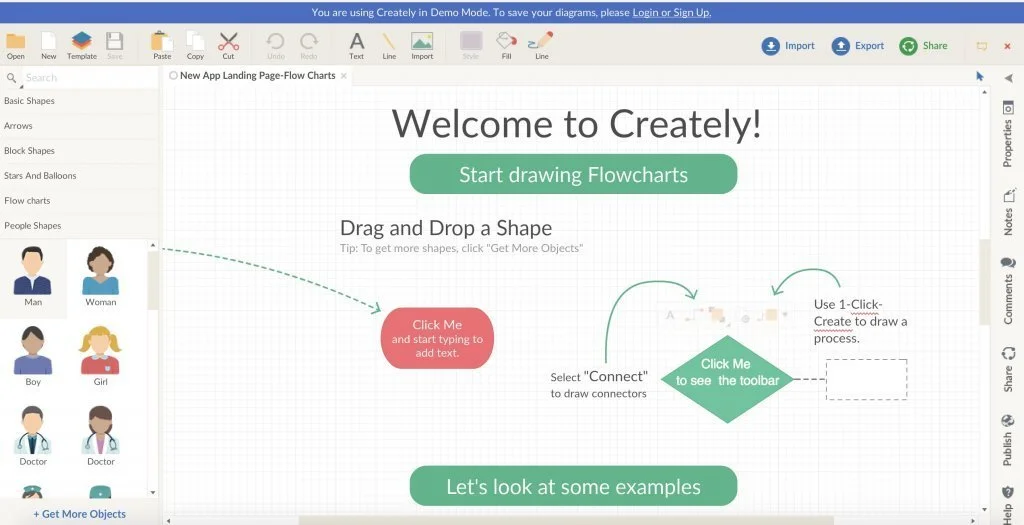Click the shape Search field
The width and height of the screenshot is (1024, 525).
[88, 78]
